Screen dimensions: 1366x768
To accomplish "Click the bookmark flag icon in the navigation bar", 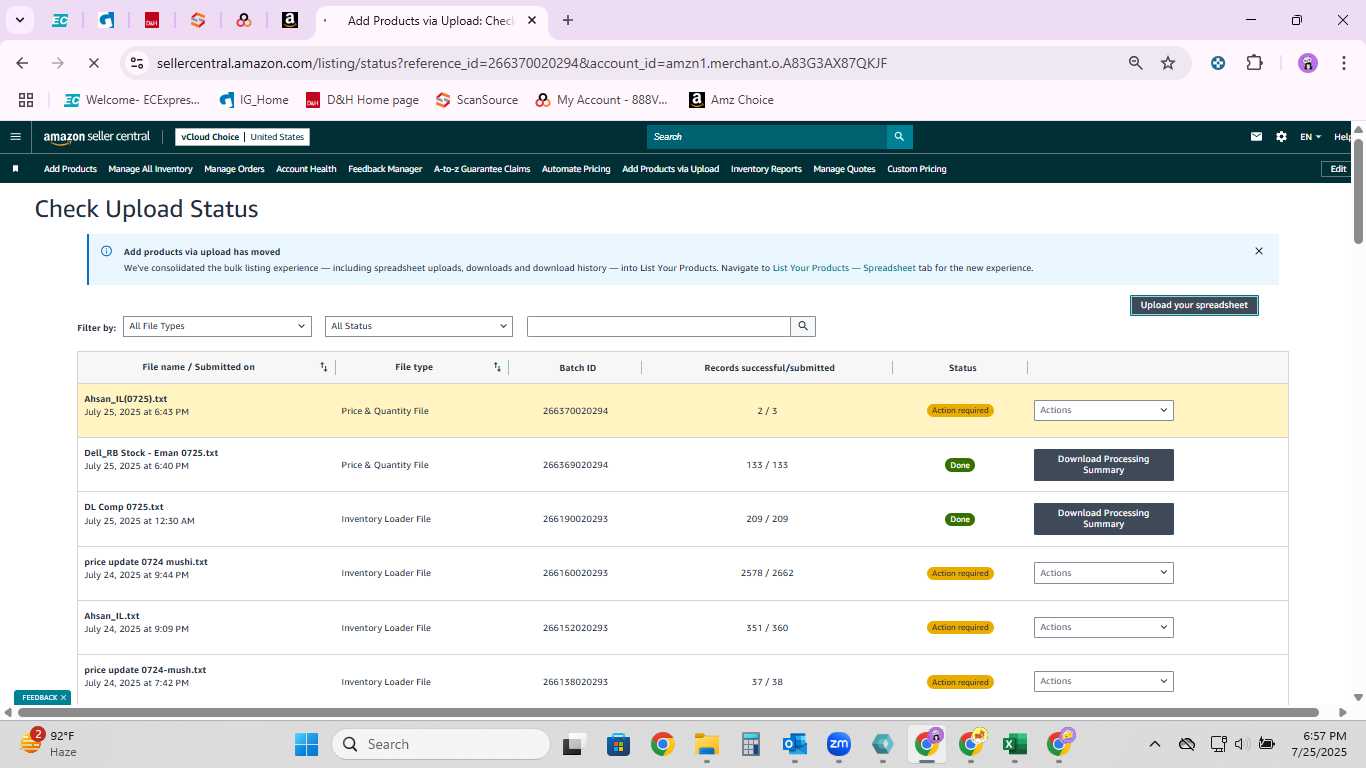I will [15, 169].
